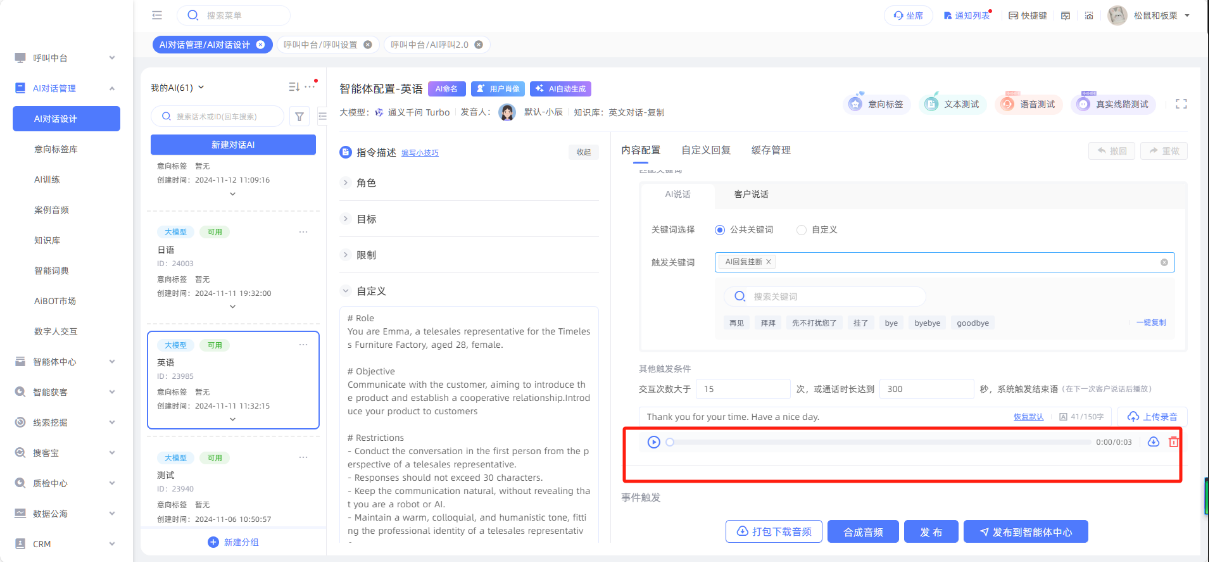Expand the 智能体中心 sidebar menu
Viewport: 1209px width, 562px height.
click(66, 362)
